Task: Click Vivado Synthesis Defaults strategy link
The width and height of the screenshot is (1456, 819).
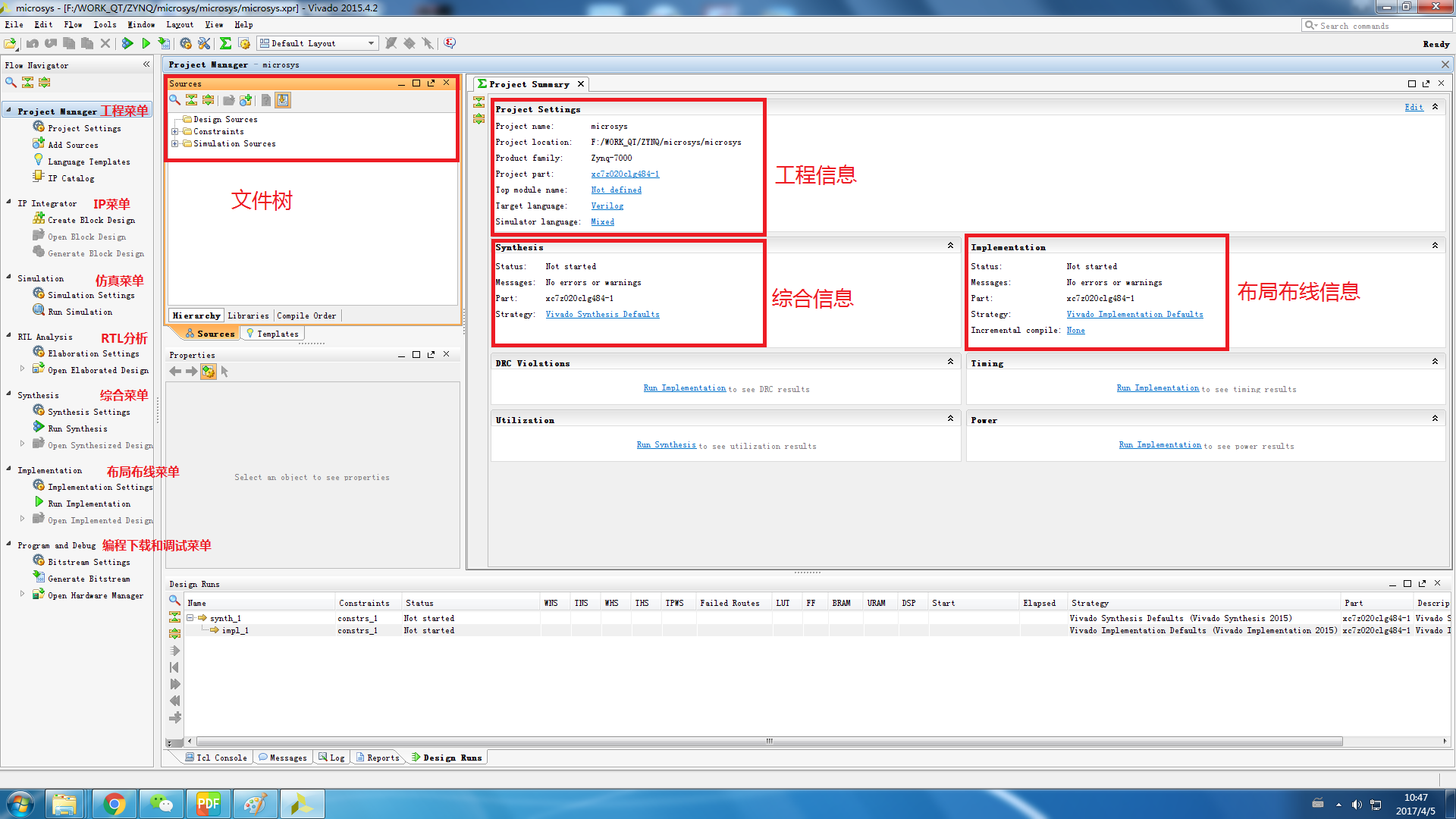Action: (602, 315)
